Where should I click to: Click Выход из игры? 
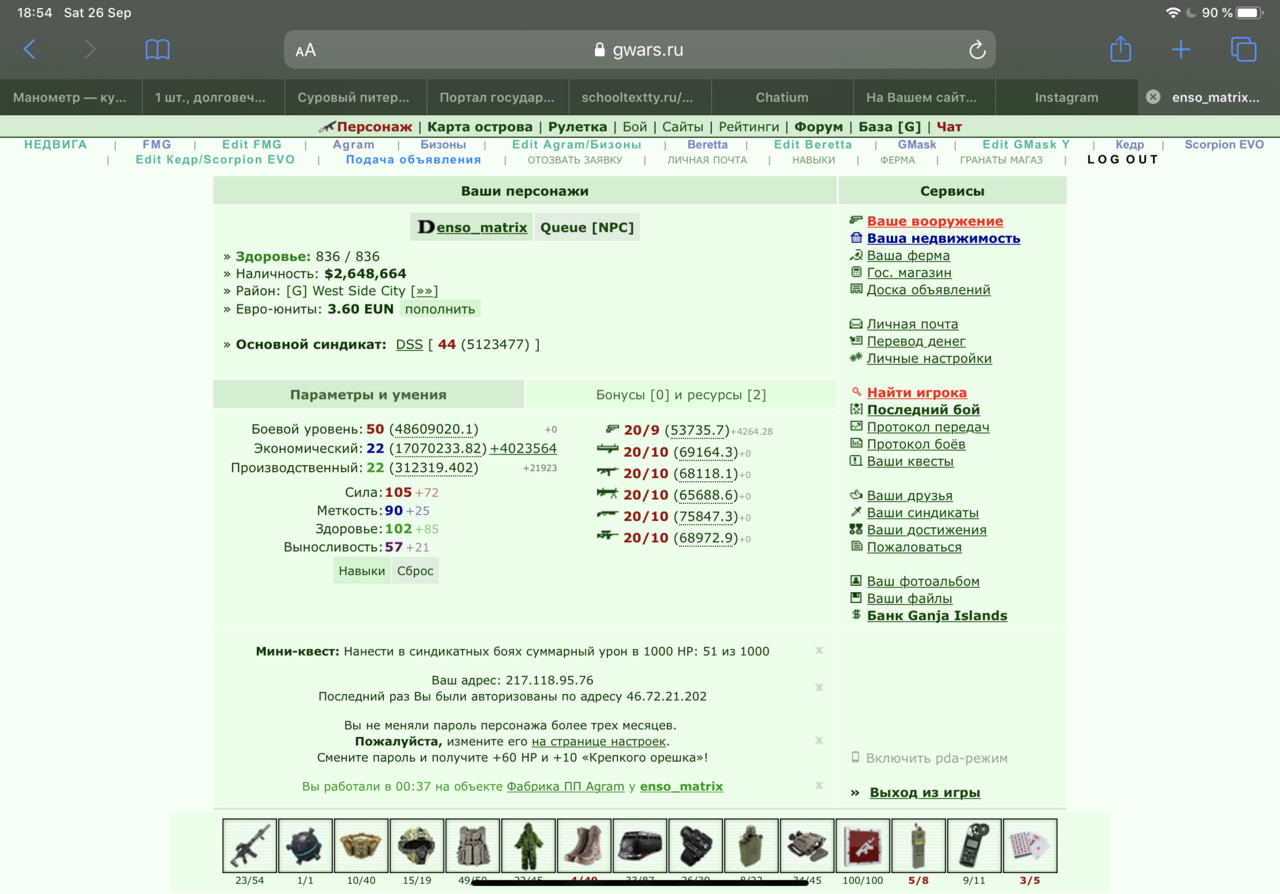pyautogui.click(x=925, y=793)
